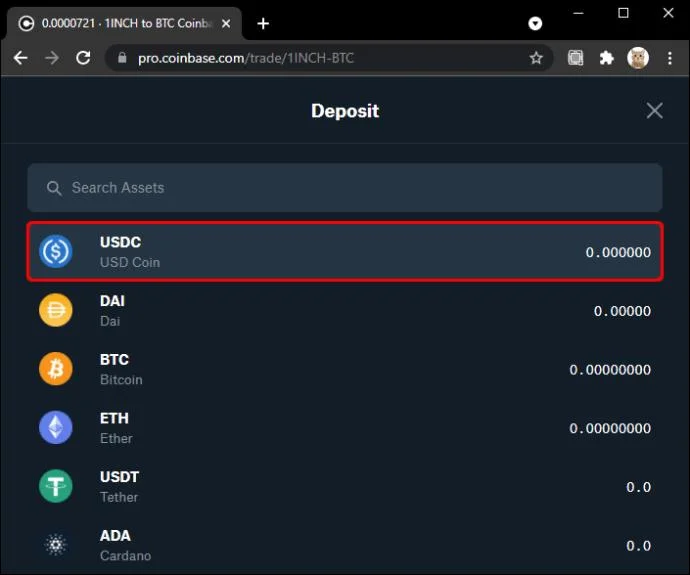Viewport: 690px width, 575px height.
Task: Open the Extensions puzzle icon
Action: [x=606, y=58]
